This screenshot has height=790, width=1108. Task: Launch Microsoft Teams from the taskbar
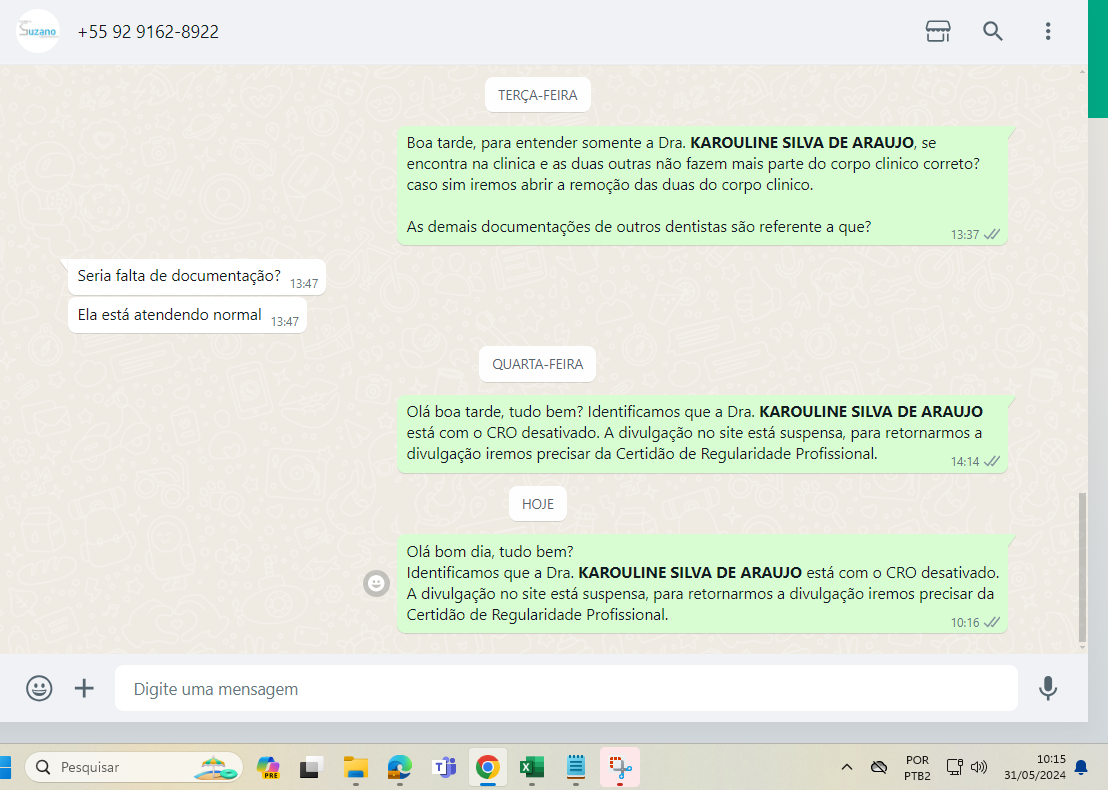(444, 768)
